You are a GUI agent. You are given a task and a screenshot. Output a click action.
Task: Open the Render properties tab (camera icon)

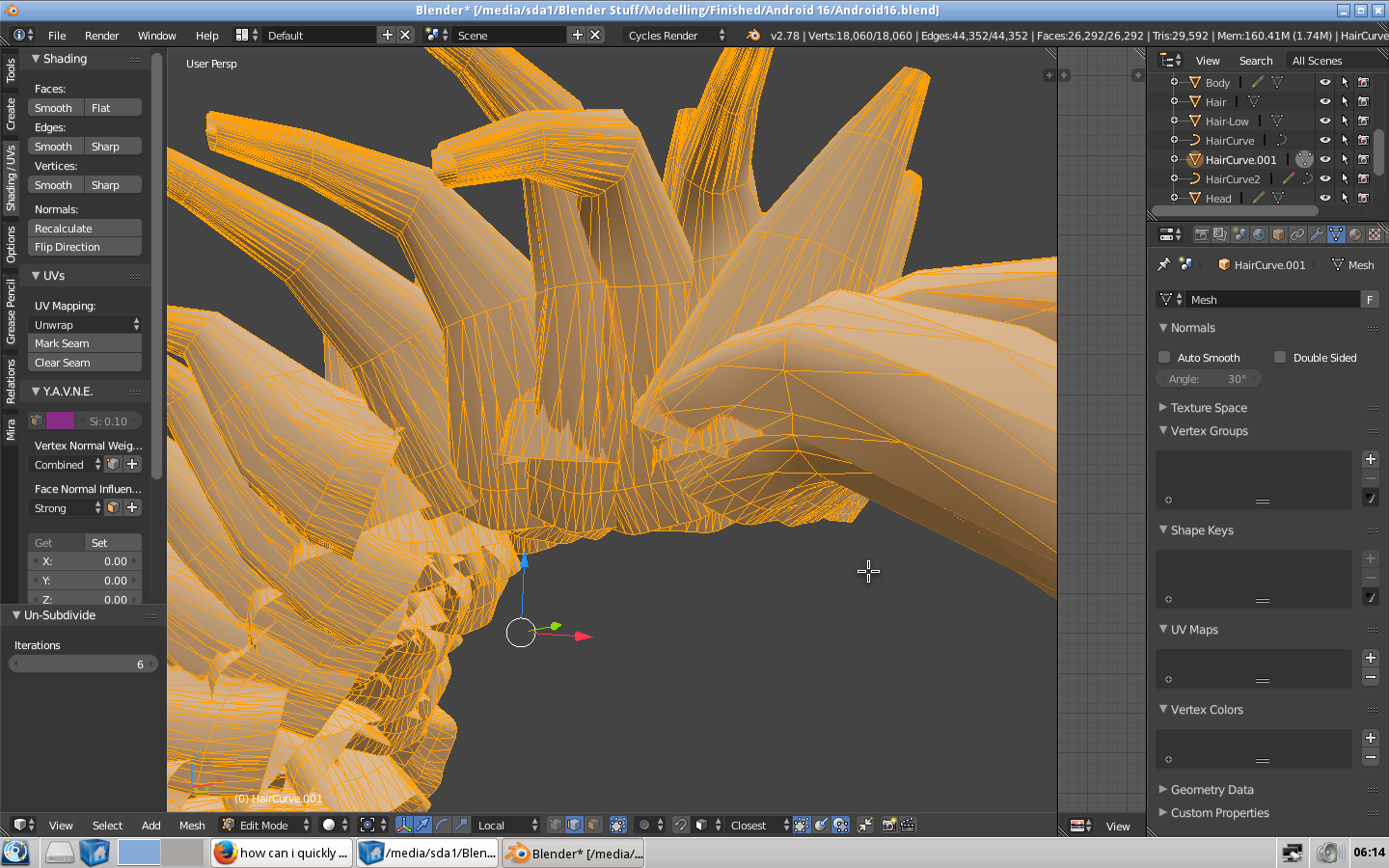(x=1201, y=234)
